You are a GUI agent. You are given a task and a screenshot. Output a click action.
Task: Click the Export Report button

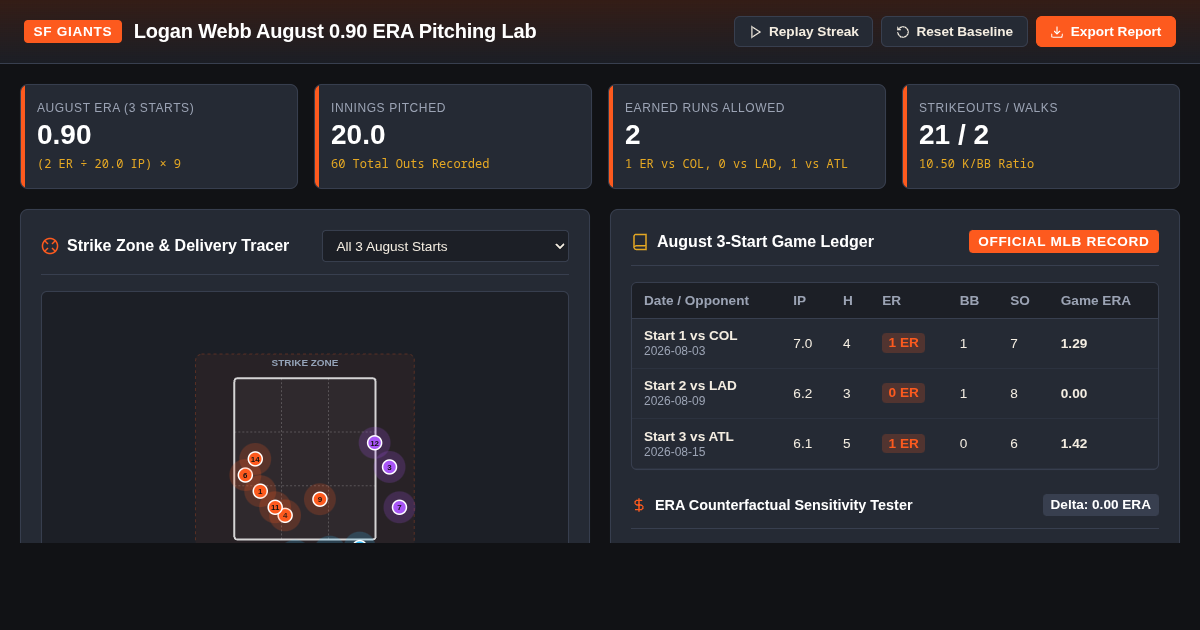(x=1106, y=32)
